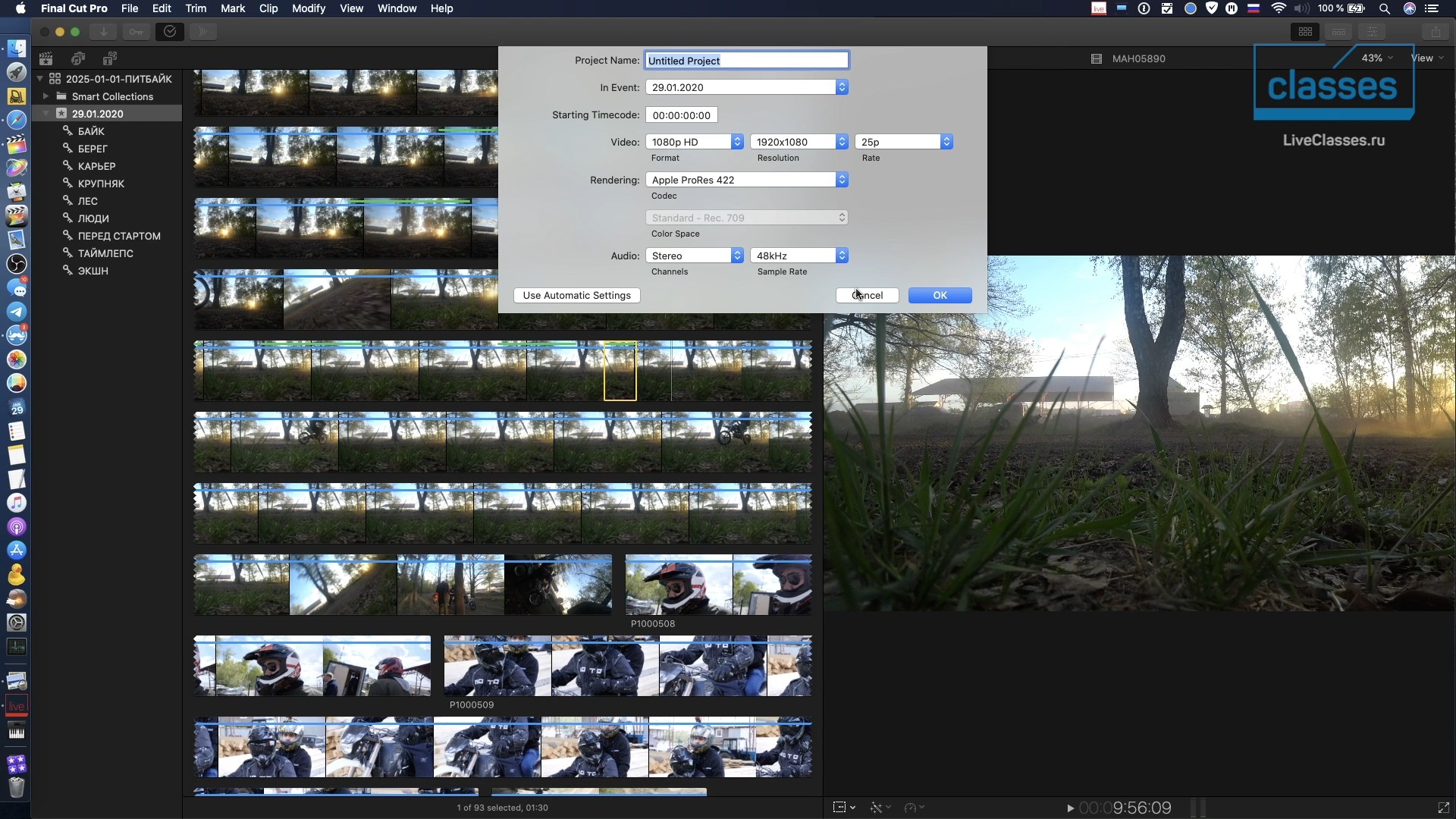Collapse the 2025-01-01-ПИТБАЙК library

point(40,79)
